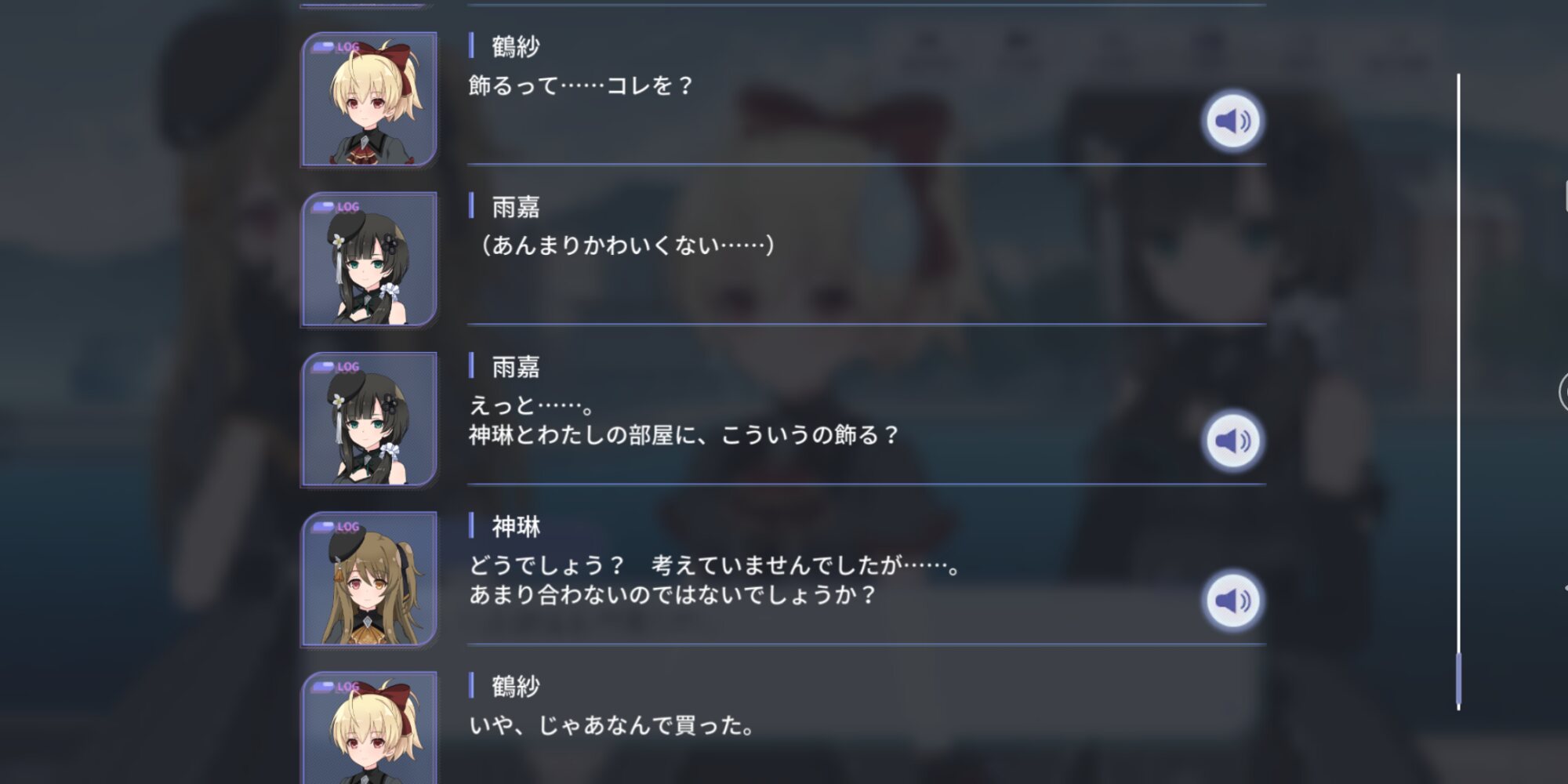Click 神琳's portrait with brown hair
Screen dimensions: 1568x784
(368, 579)
